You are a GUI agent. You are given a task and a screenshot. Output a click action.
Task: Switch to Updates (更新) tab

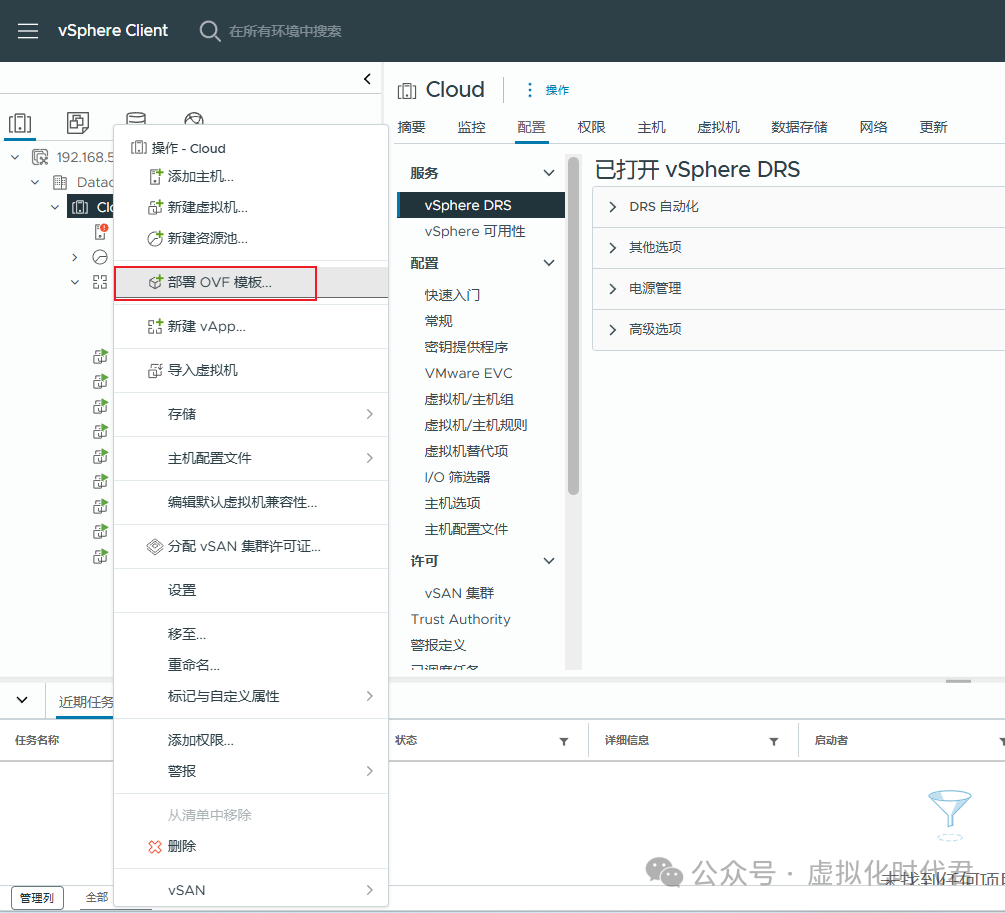(933, 127)
